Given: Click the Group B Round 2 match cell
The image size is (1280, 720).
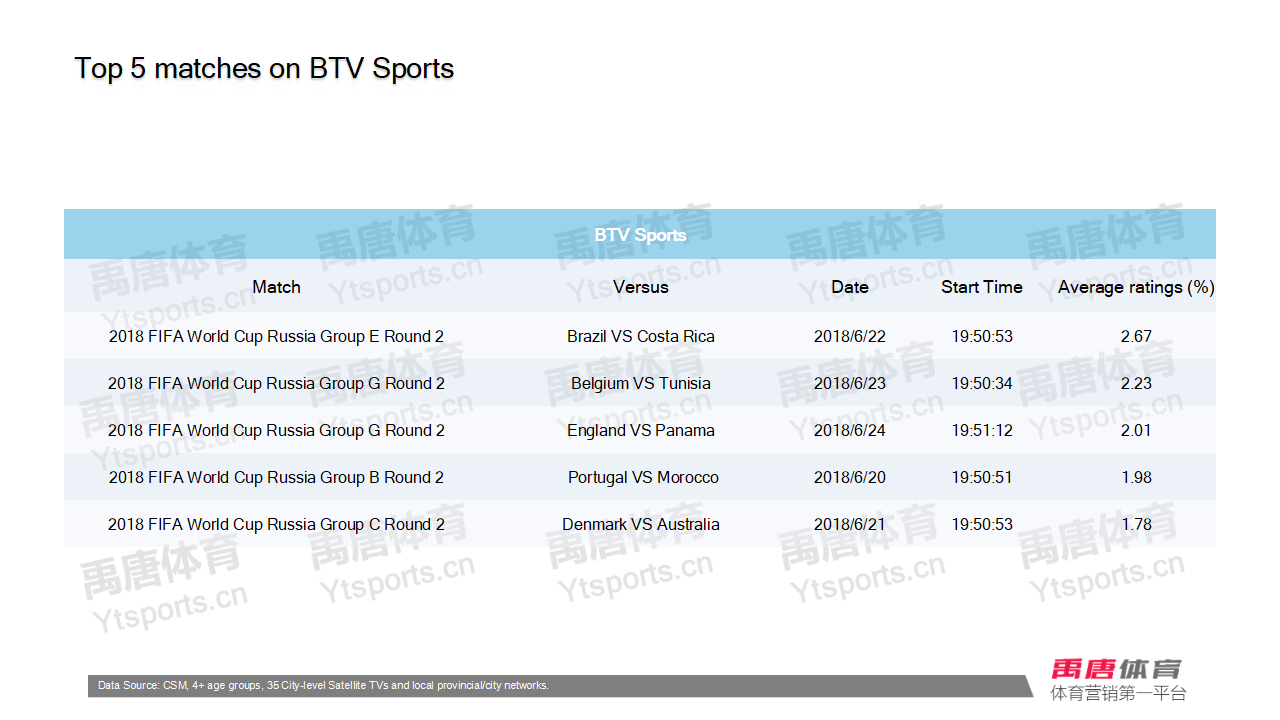Looking at the screenshot, I should (x=276, y=477).
